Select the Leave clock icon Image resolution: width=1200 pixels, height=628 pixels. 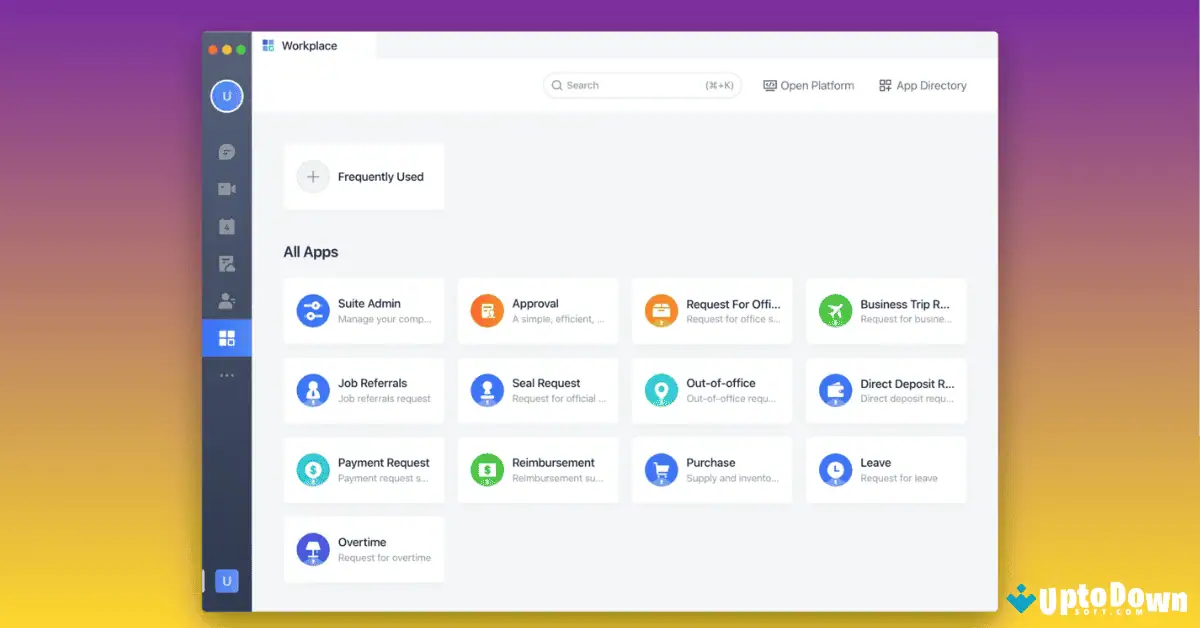click(x=835, y=470)
